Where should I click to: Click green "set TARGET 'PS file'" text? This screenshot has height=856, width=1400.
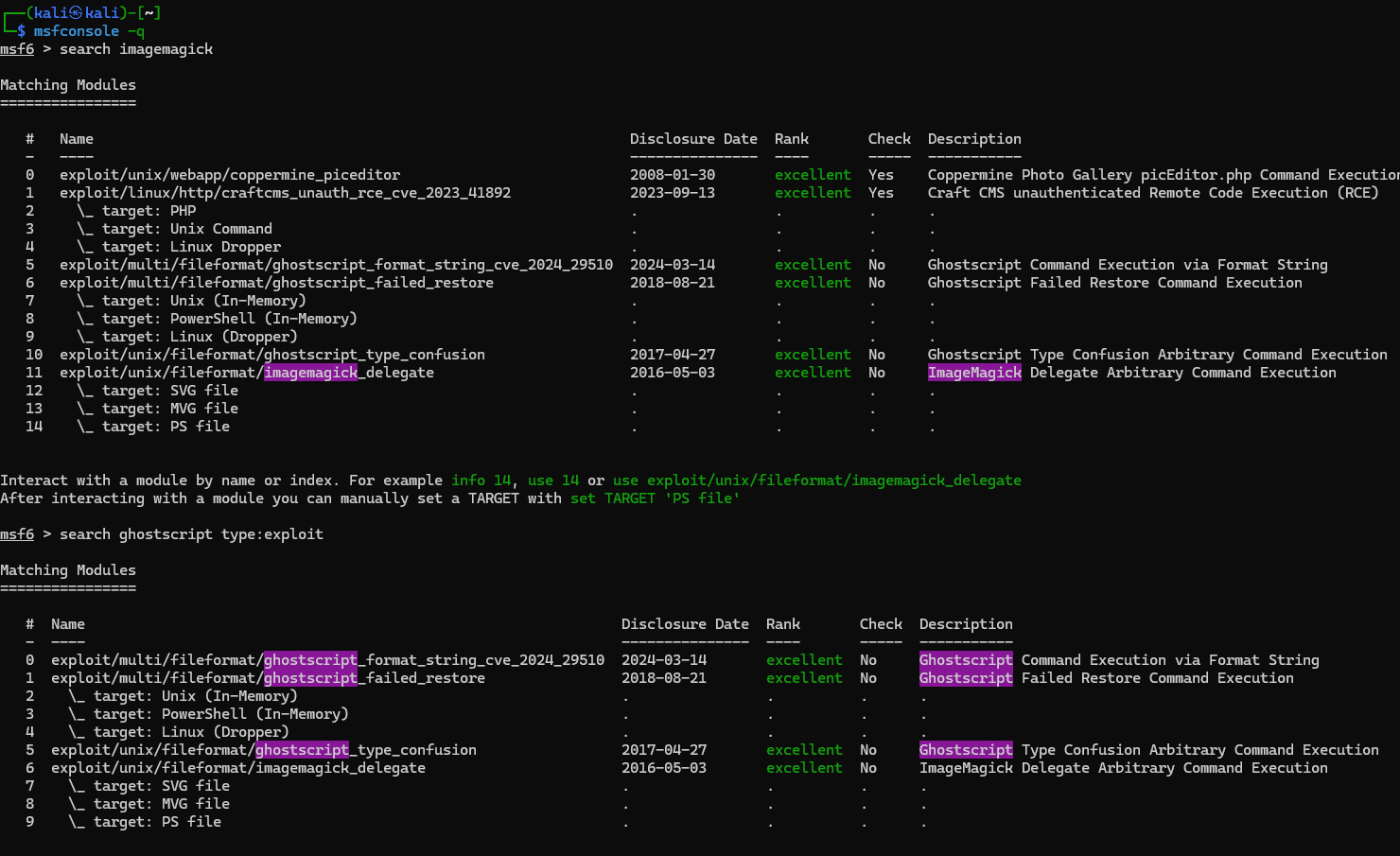tap(656, 498)
